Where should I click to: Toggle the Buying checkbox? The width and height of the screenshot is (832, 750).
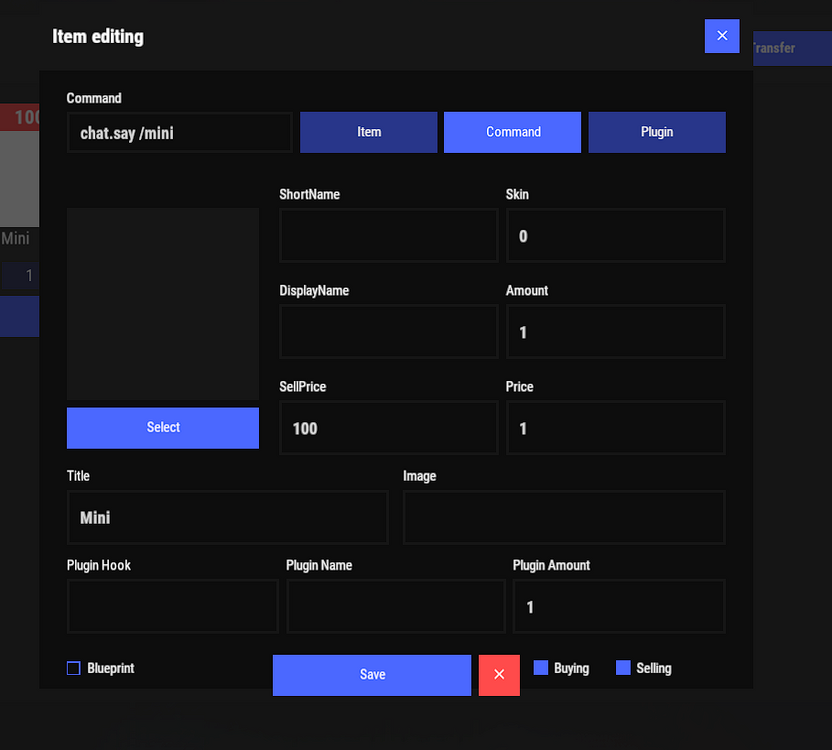(x=541, y=668)
